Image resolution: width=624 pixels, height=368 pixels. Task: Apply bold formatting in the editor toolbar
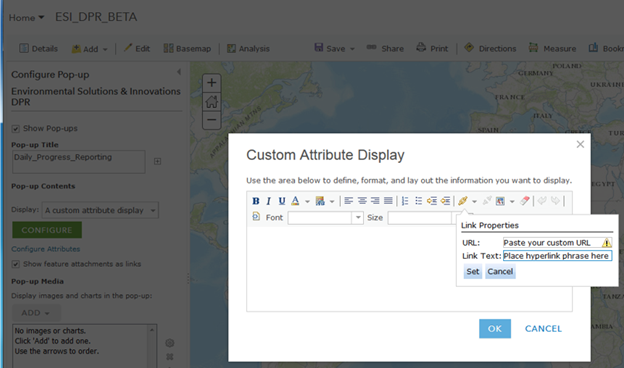256,201
